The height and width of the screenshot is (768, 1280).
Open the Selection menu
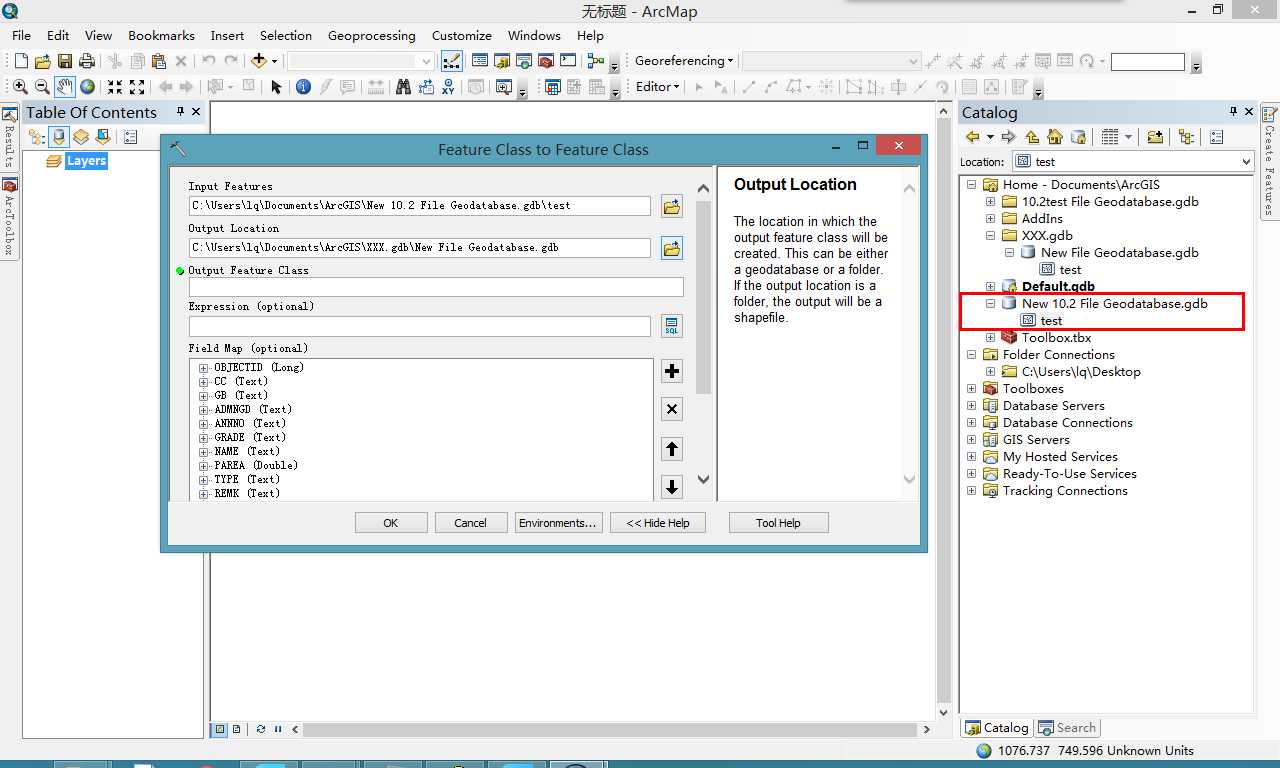coord(286,35)
